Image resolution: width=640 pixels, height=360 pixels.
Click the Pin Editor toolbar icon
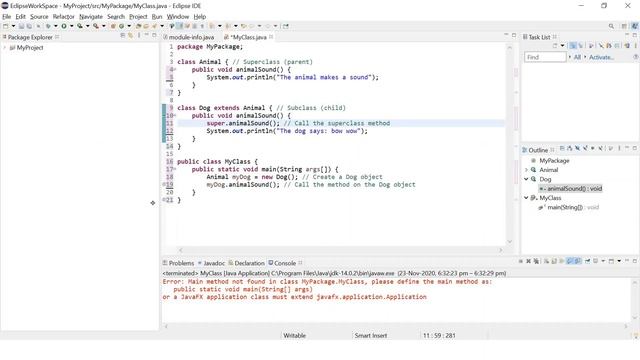(x=286, y=26)
